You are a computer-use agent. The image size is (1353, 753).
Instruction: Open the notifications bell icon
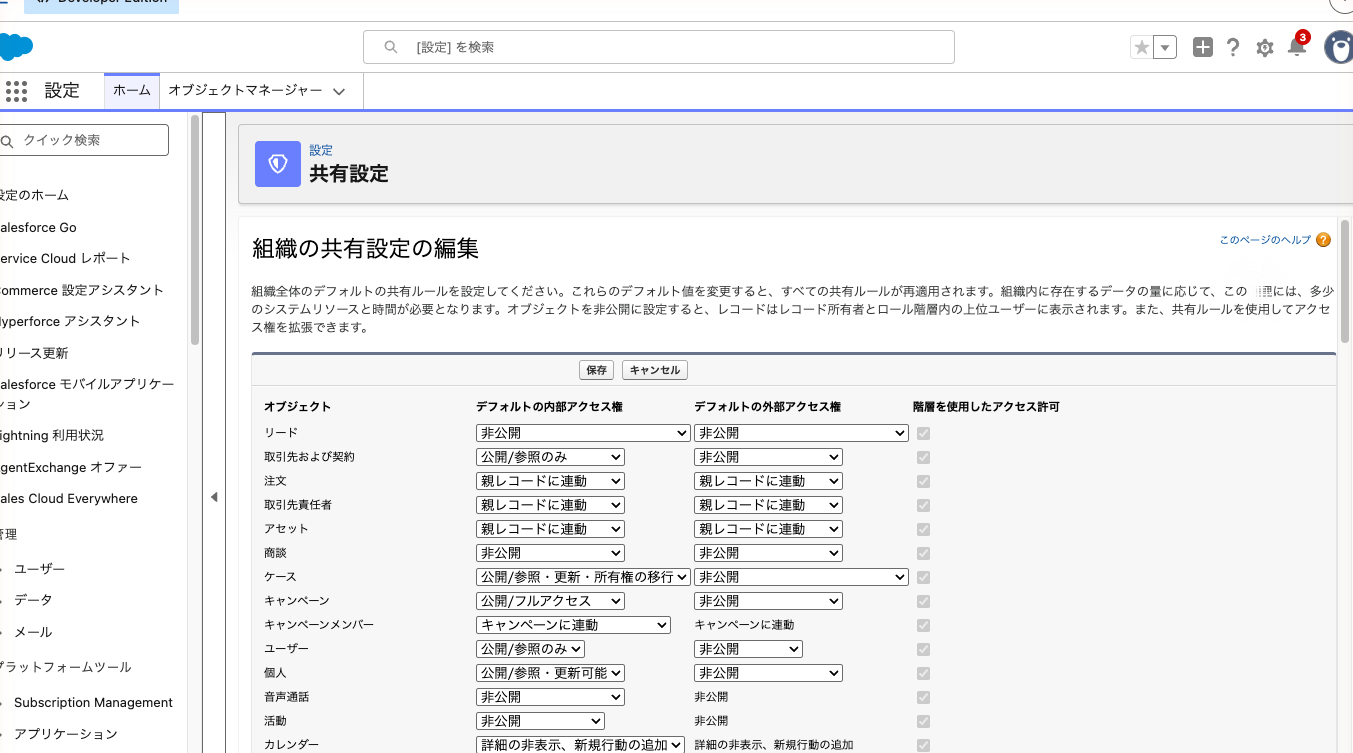1297,46
